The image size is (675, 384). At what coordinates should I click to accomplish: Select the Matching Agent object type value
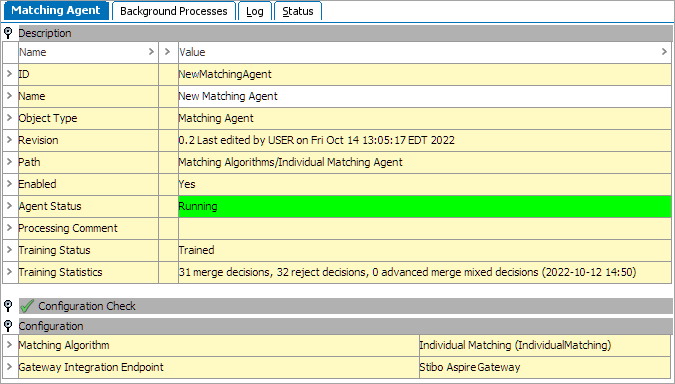pos(216,118)
